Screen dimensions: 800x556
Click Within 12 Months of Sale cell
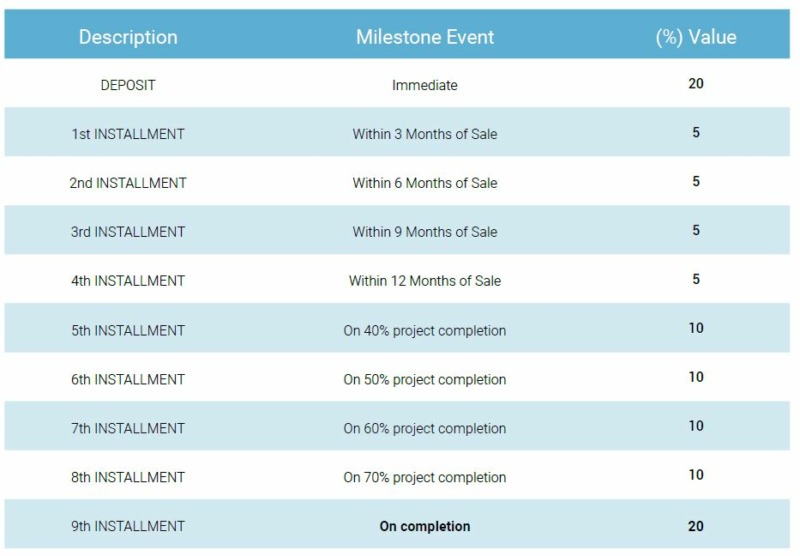pyautogui.click(x=424, y=281)
